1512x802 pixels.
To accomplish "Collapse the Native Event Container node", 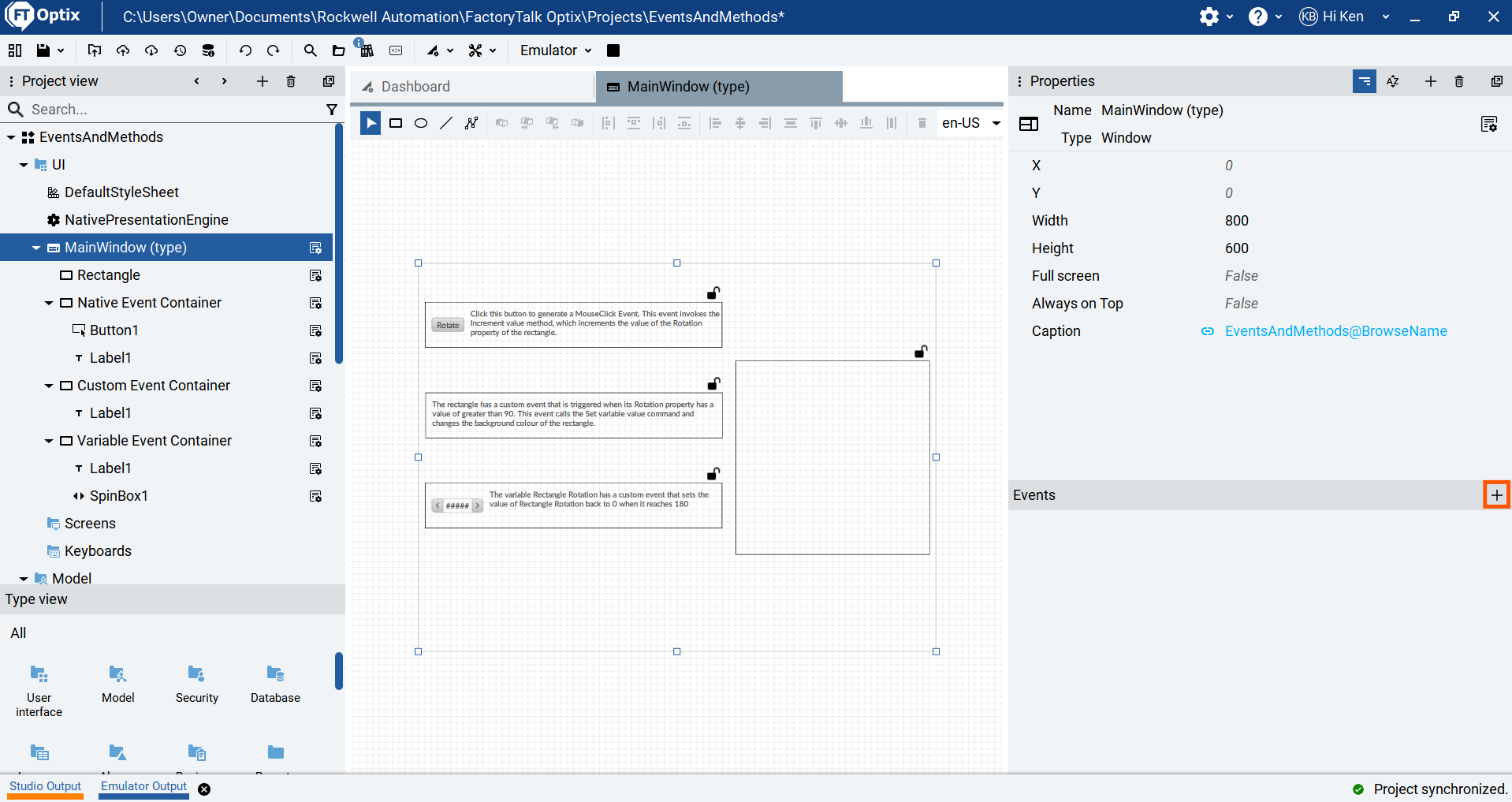I will [49, 303].
